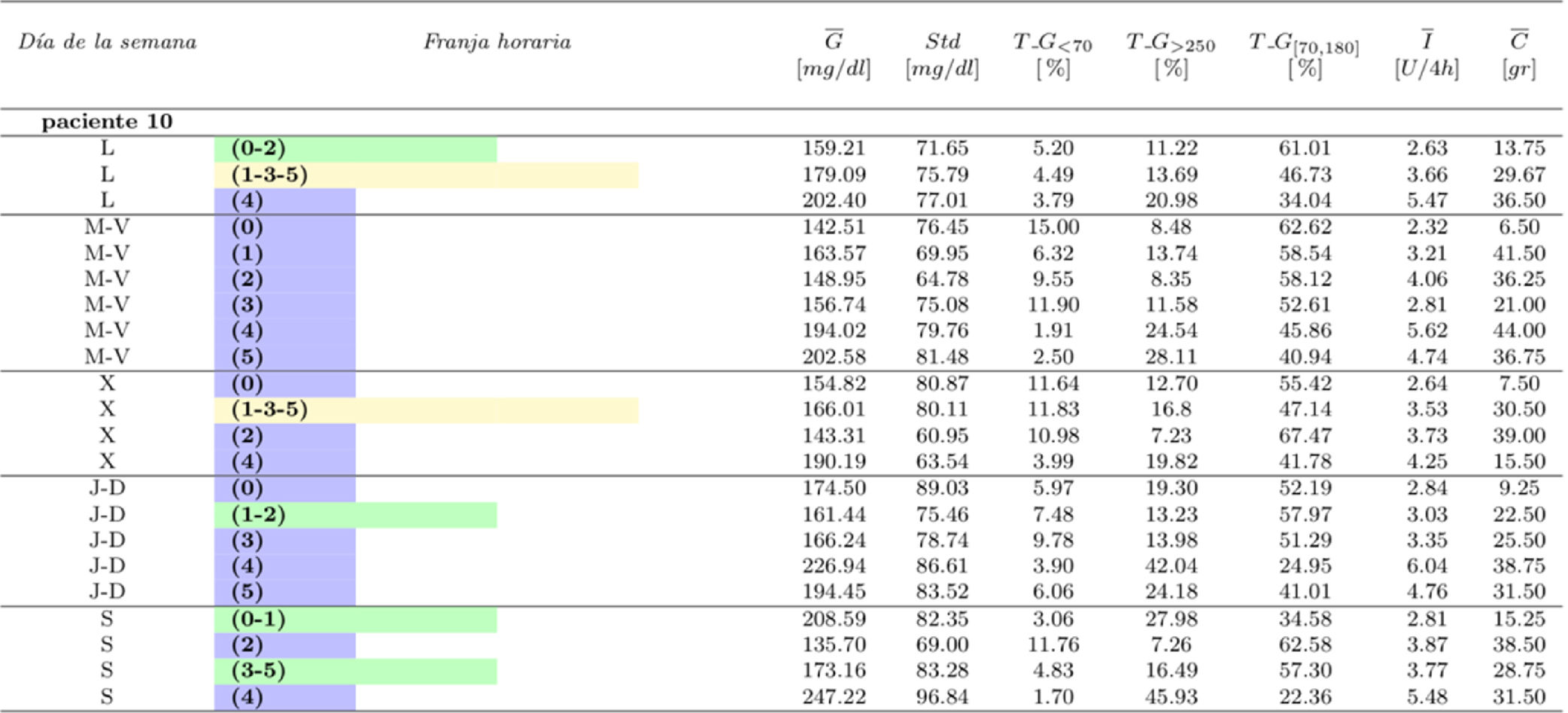Viewport: 1568px width, 713px height.
Task: Click the 'Día de la semana' column header
Action: coord(108,42)
